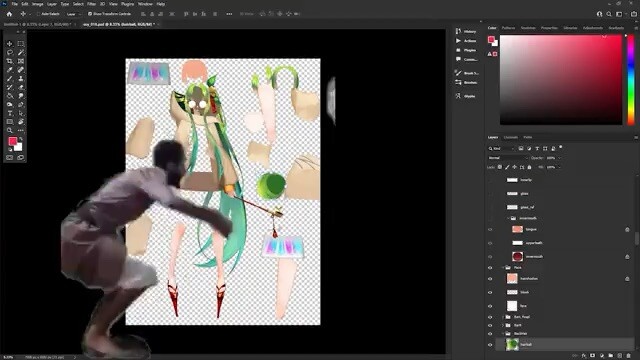Toggle Quick Mask mode icon
Viewport: 640px width, 360px height.
9,158
